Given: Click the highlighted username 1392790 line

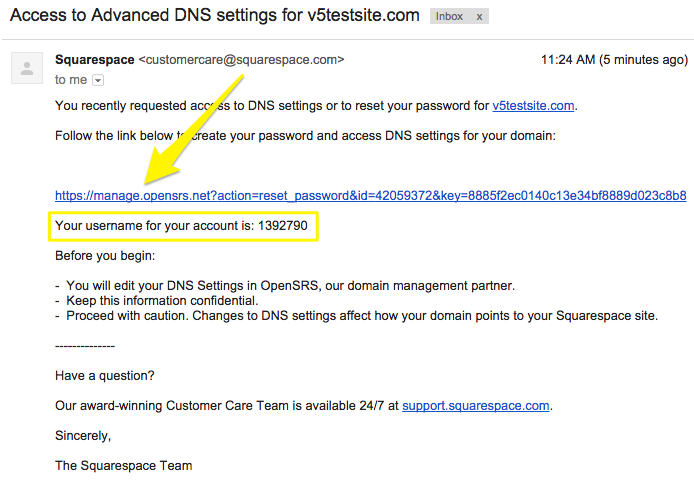Looking at the screenshot, I should 185,226.
